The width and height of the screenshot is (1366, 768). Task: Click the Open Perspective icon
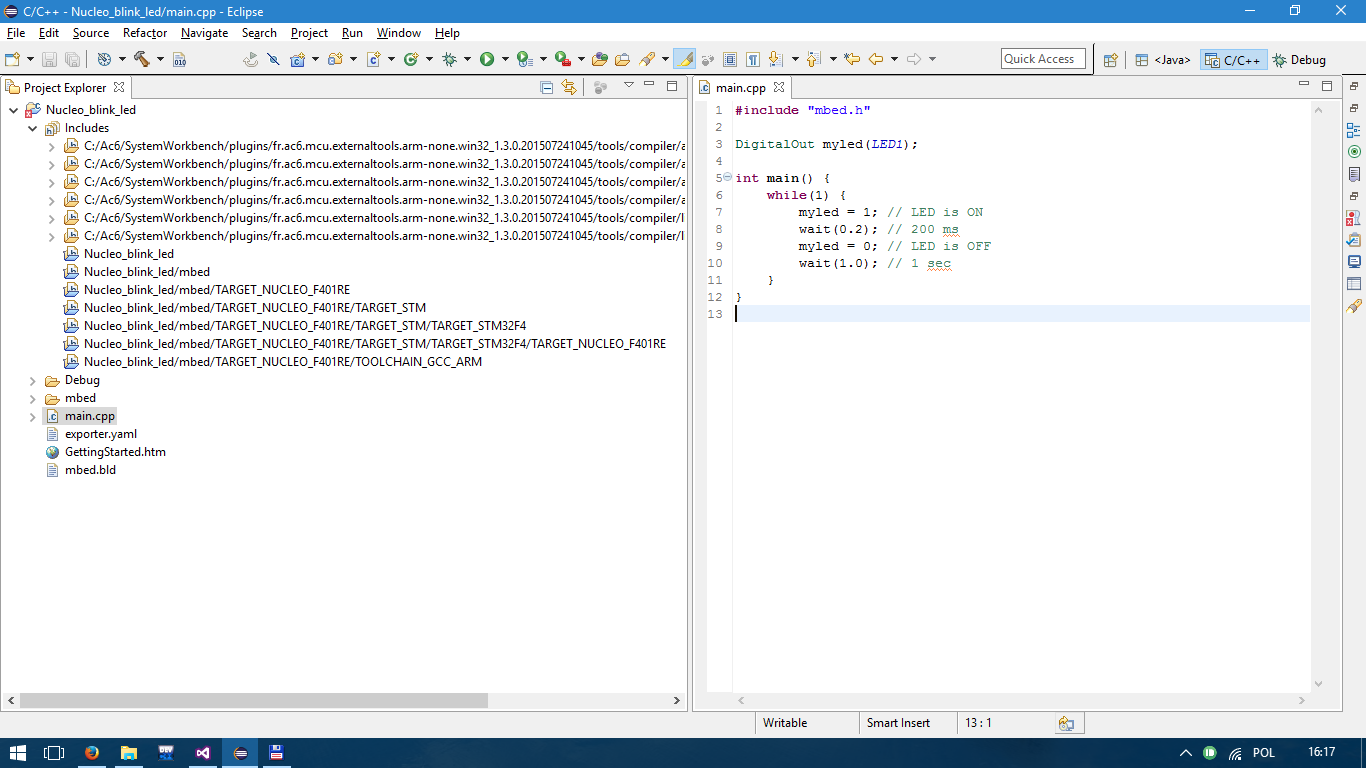pos(1110,60)
